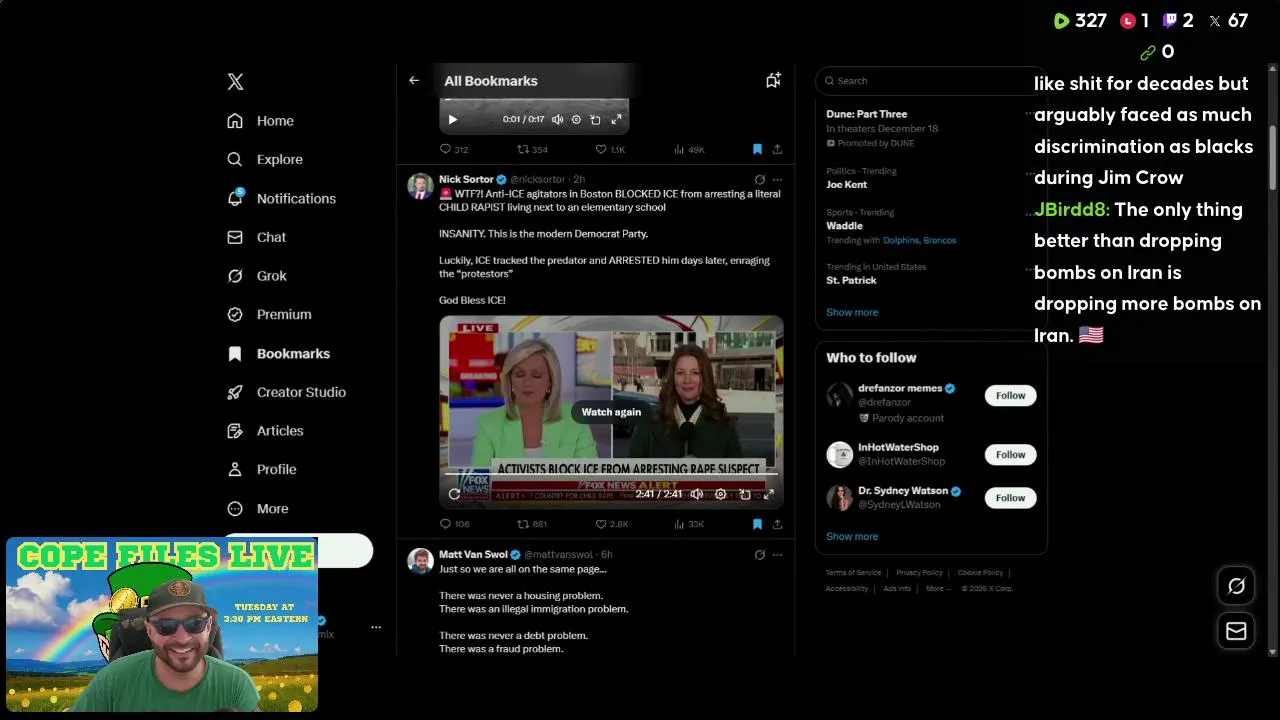Expand the top video to fullscreen
The image size is (1280, 720).
tap(616, 119)
